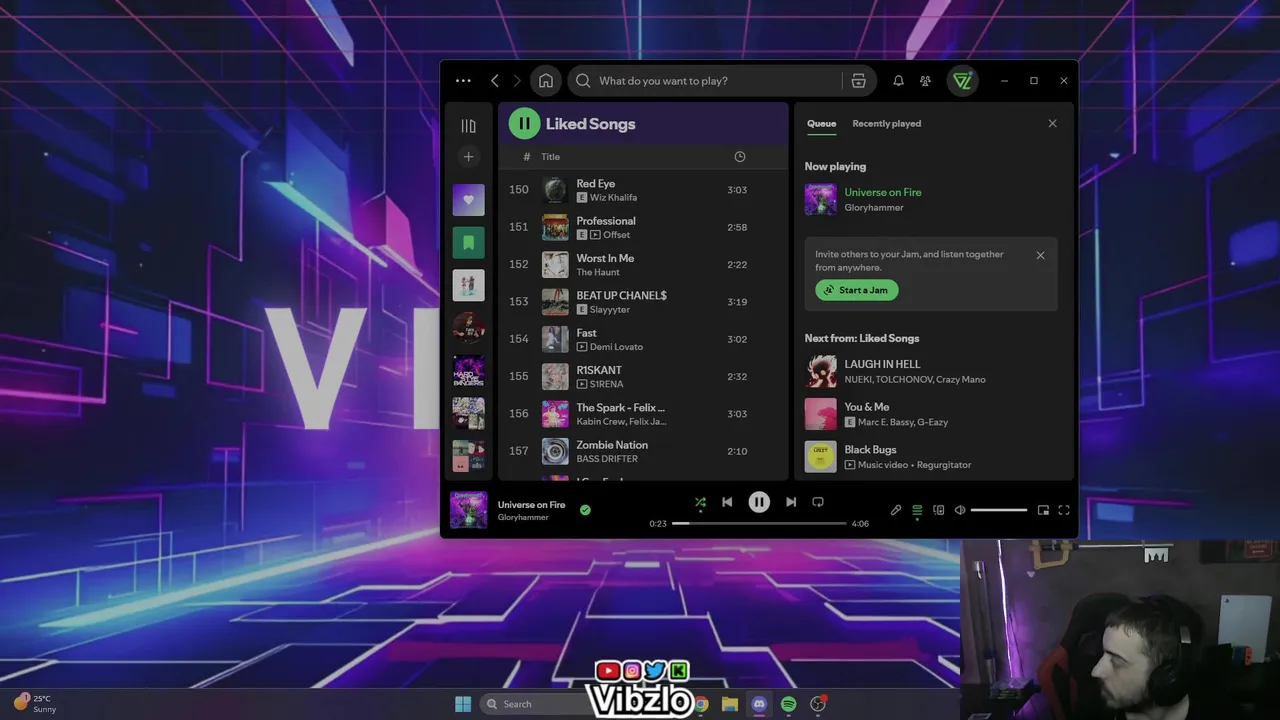Sort by Title column header
The width and height of the screenshot is (1280, 720).
[550, 157]
